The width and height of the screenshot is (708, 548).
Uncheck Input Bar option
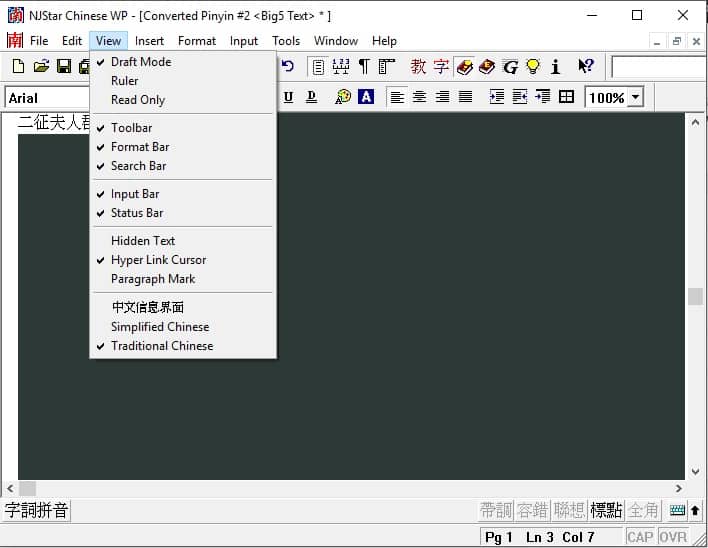183,194
